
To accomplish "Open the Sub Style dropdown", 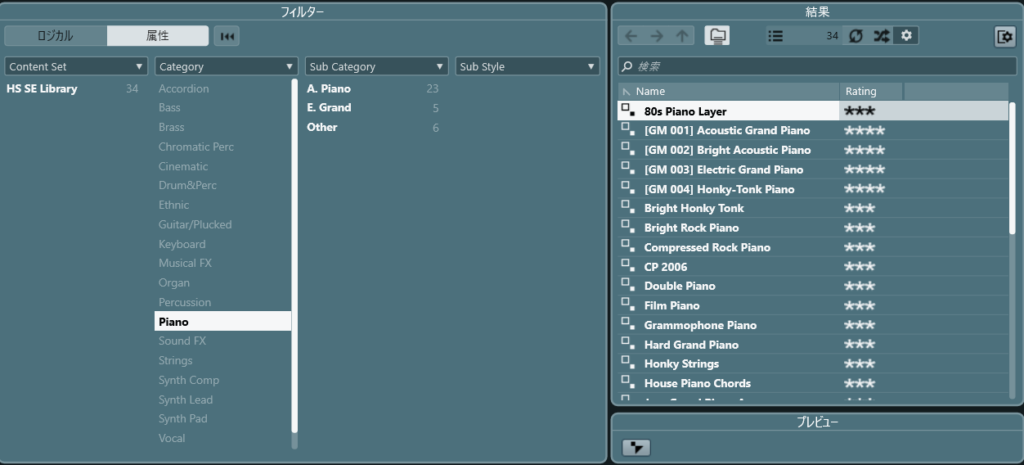I will click(527, 67).
